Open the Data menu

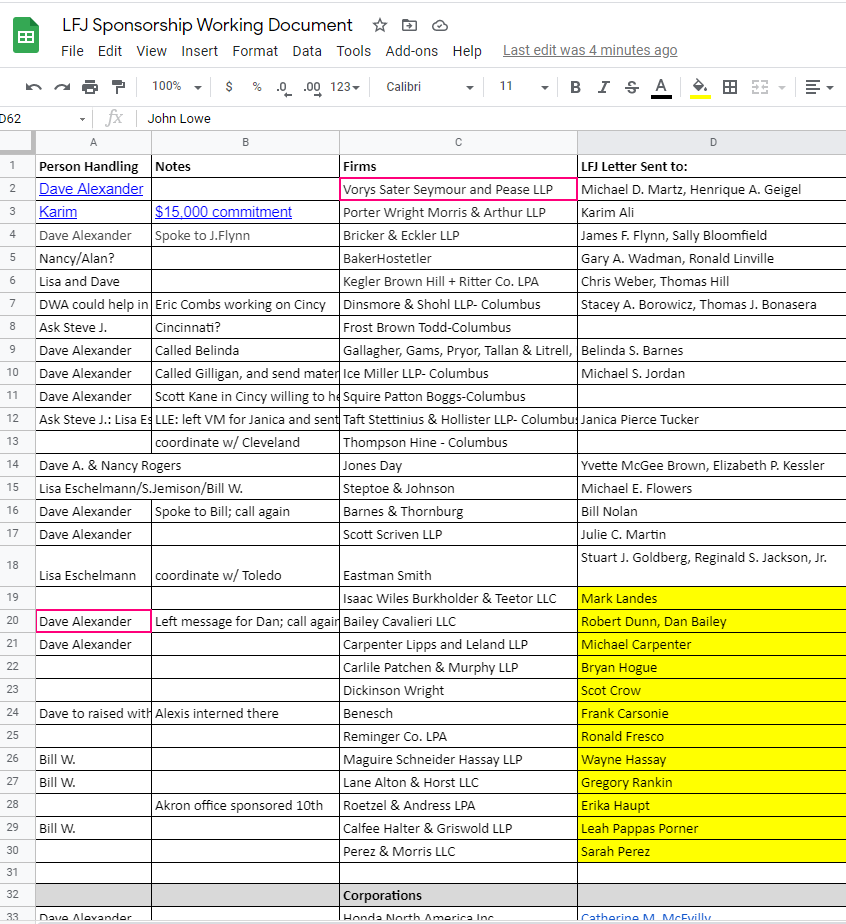(307, 51)
